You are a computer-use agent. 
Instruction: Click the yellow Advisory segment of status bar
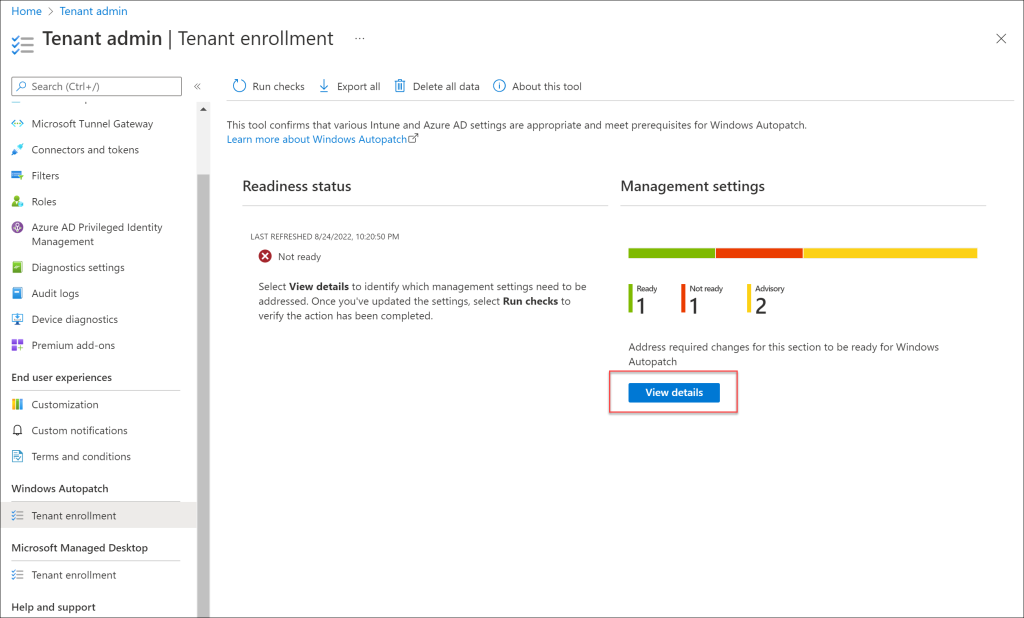click(890, 253)
